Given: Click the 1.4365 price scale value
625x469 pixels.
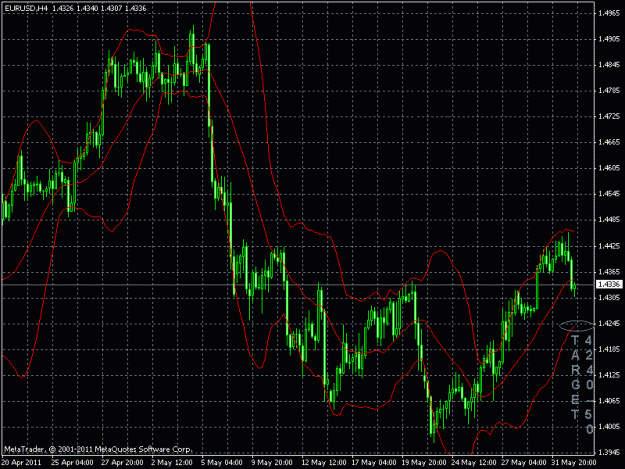Looking at the screenshot, I should point(609,272).
